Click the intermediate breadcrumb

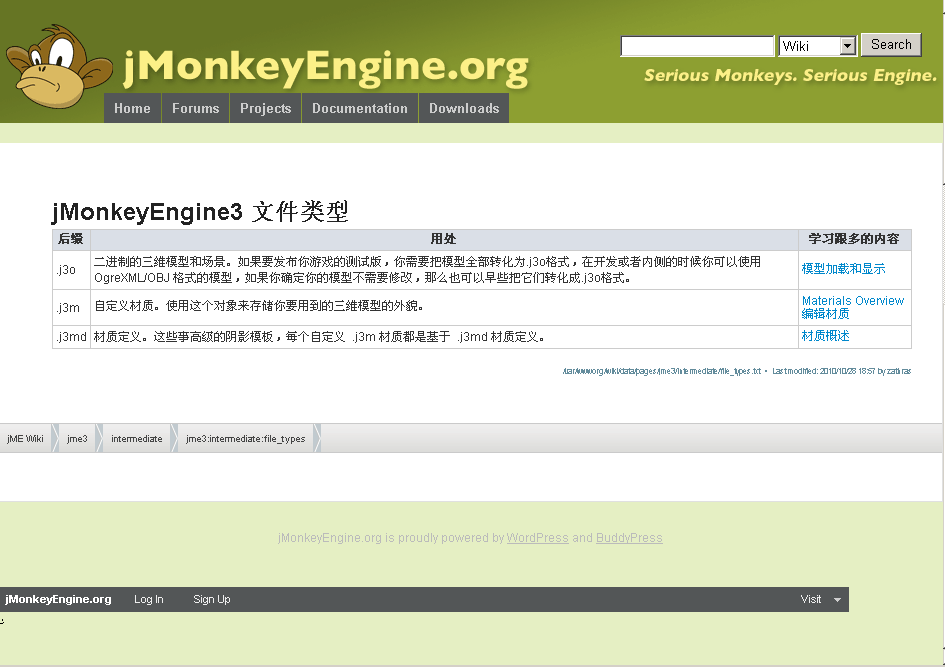point(137,439)
